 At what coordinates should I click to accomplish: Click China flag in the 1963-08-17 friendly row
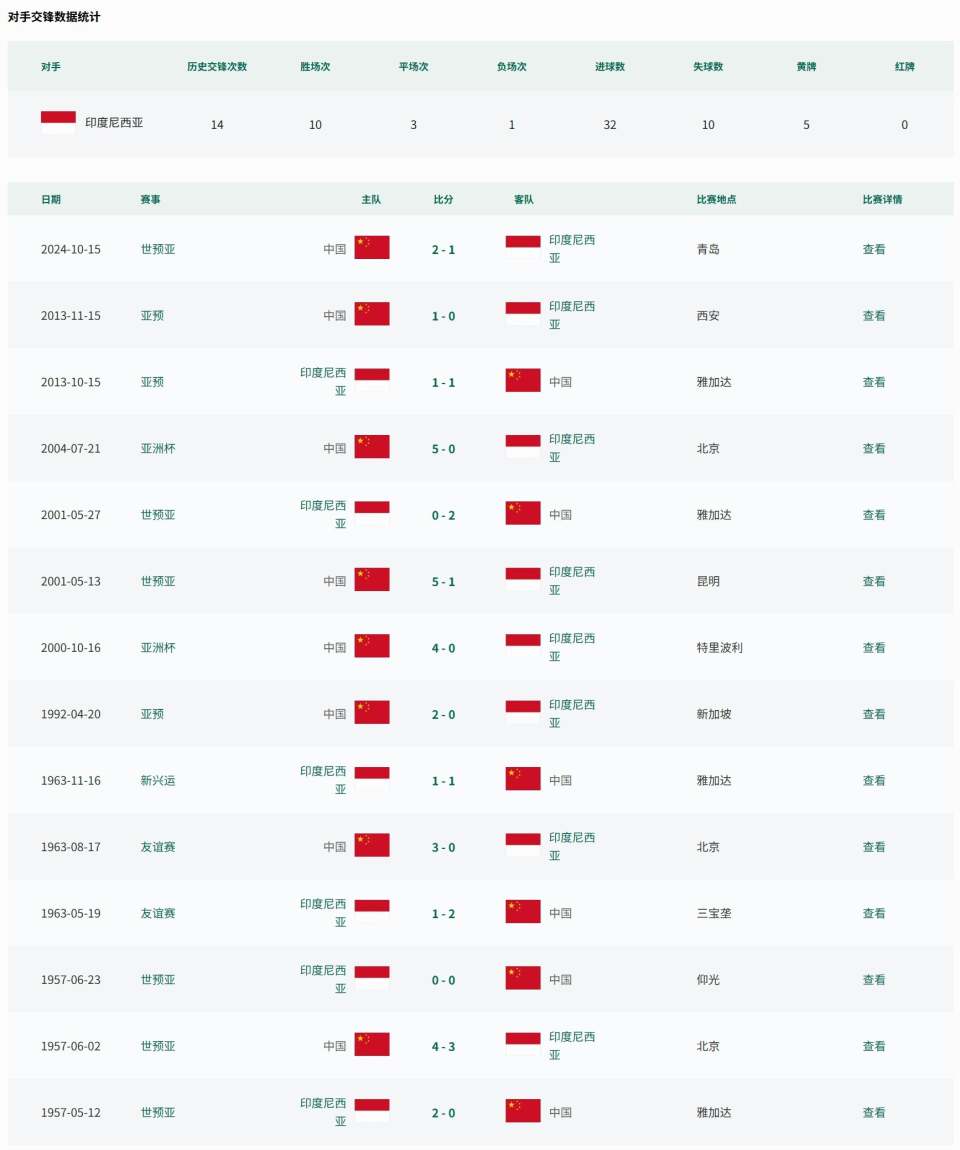(x=372, y=846)
